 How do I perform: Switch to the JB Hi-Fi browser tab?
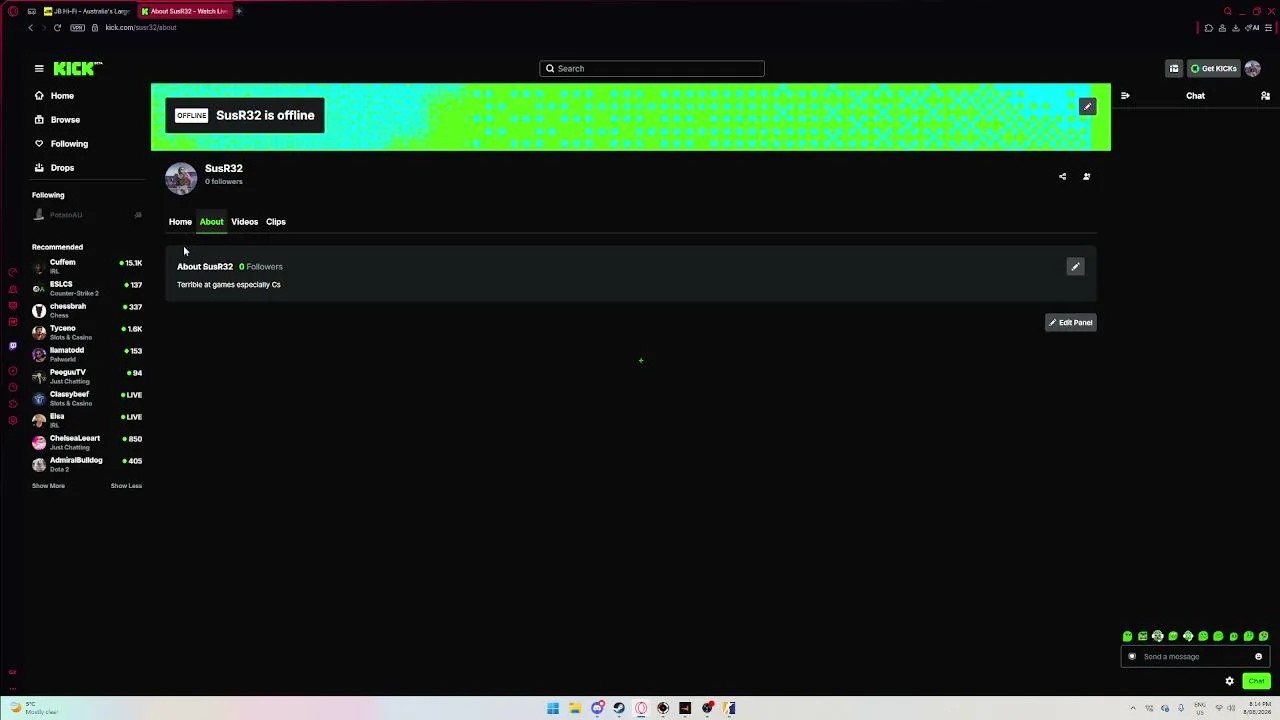pyautogui.click(x=86, y=11)
